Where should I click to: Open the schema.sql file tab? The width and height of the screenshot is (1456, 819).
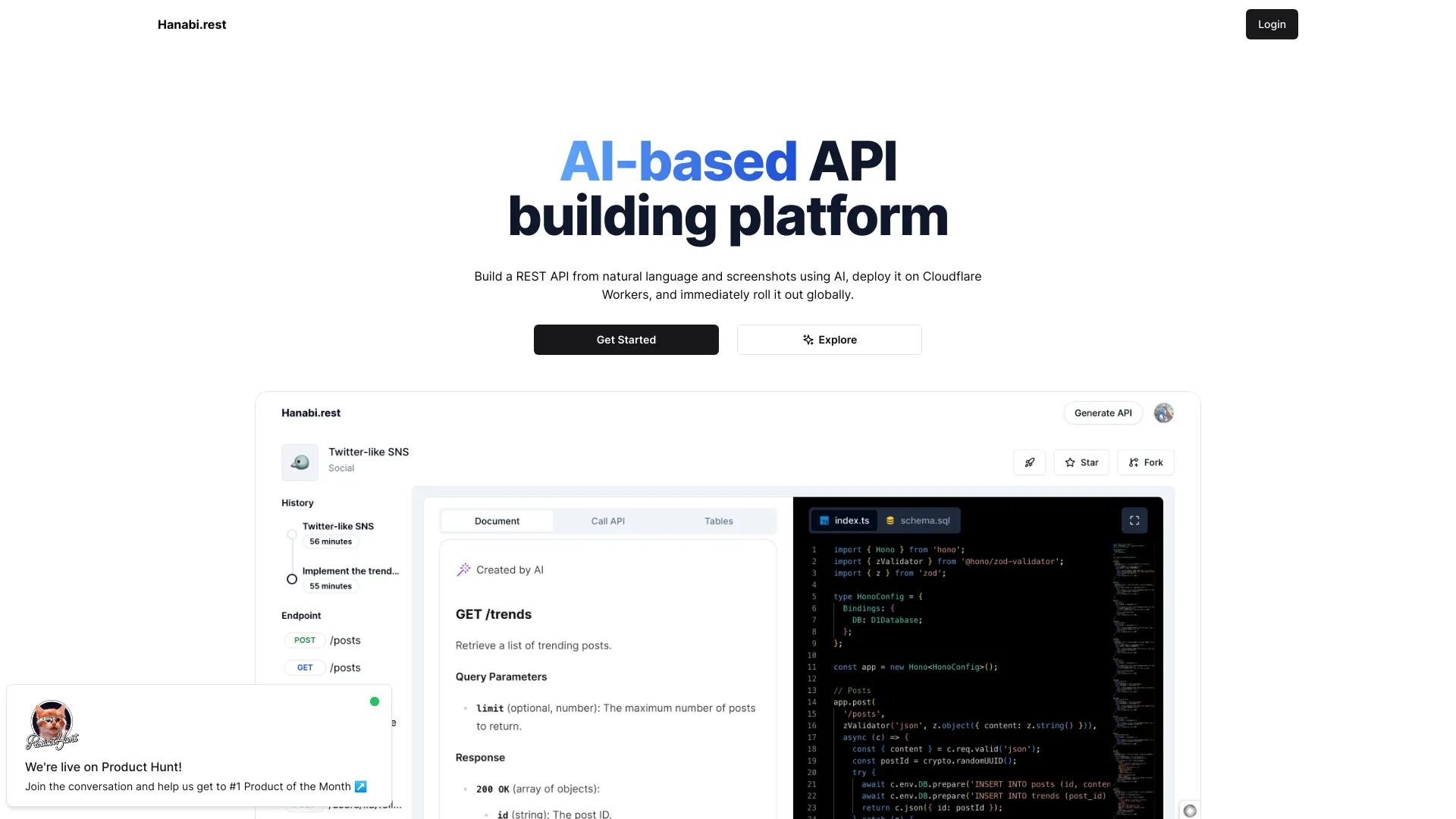click(x=919, y=520)
